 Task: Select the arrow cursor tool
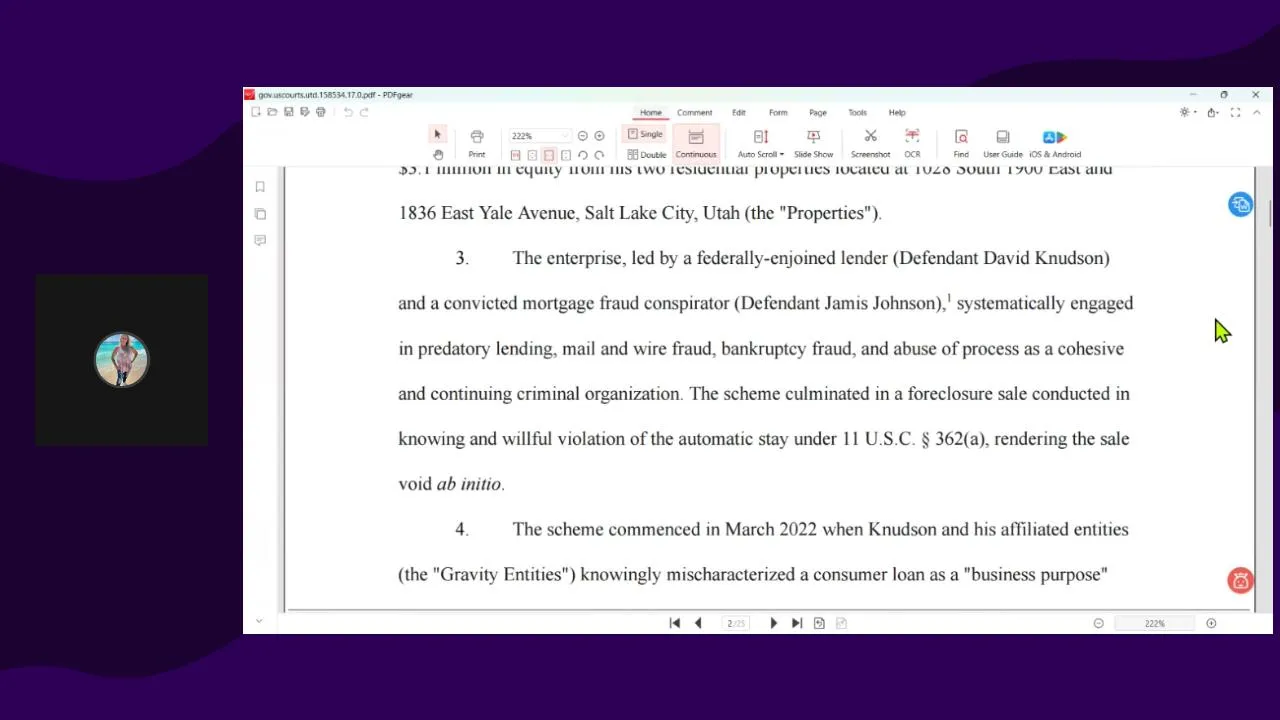tap(437, 135)
